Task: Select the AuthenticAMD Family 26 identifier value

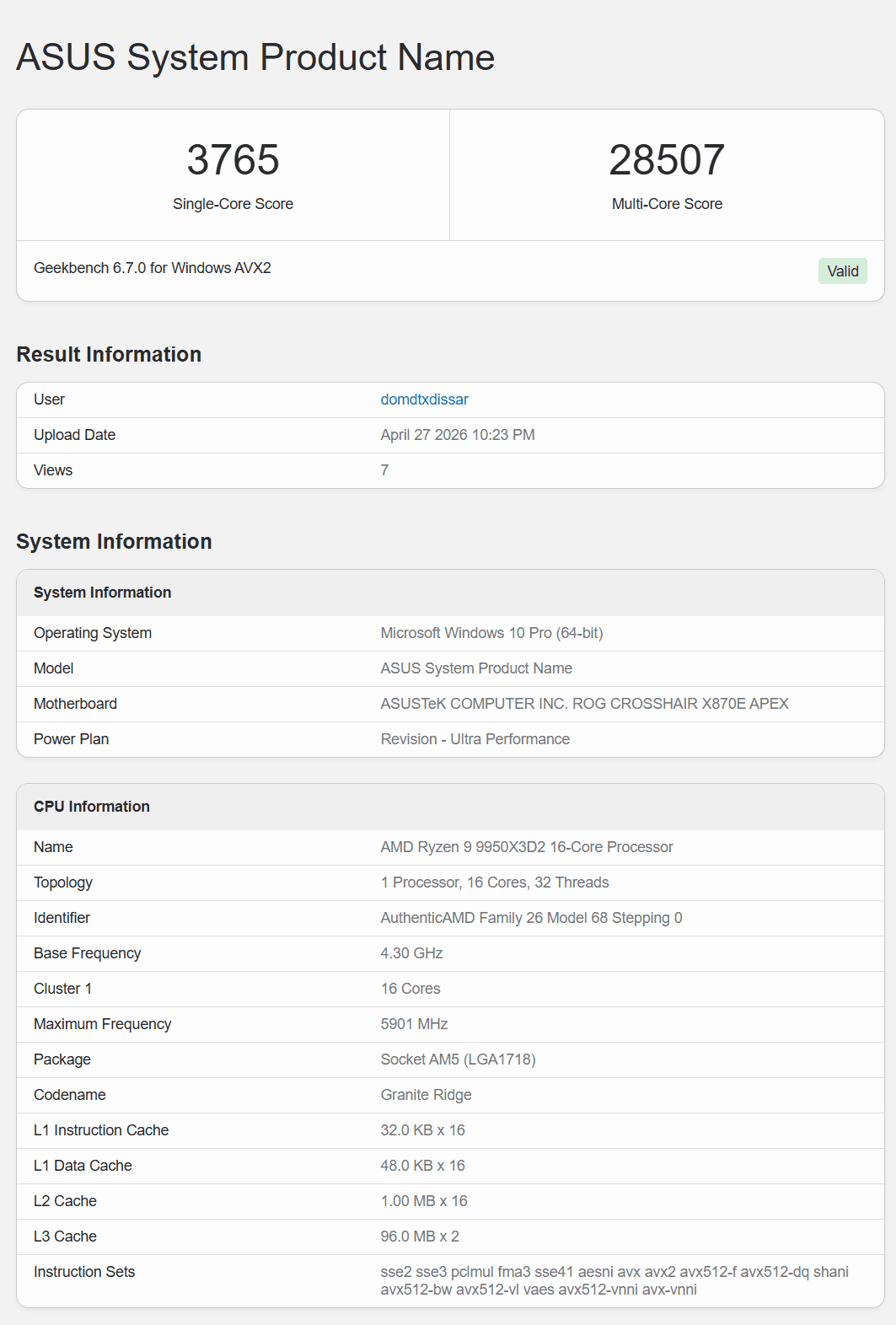Action: click(x=531, y=918)
